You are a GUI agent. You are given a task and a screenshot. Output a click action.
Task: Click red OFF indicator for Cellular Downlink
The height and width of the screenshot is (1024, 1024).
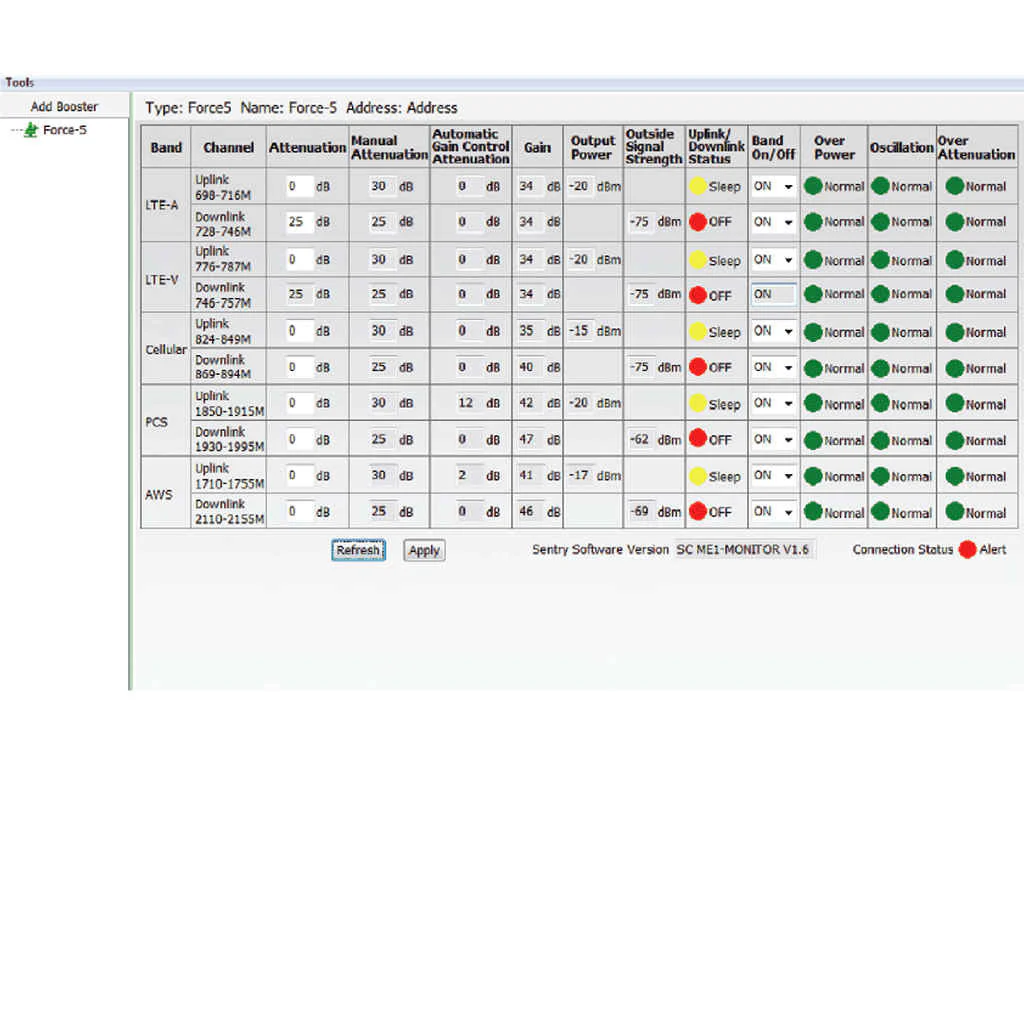pos(698,367)
